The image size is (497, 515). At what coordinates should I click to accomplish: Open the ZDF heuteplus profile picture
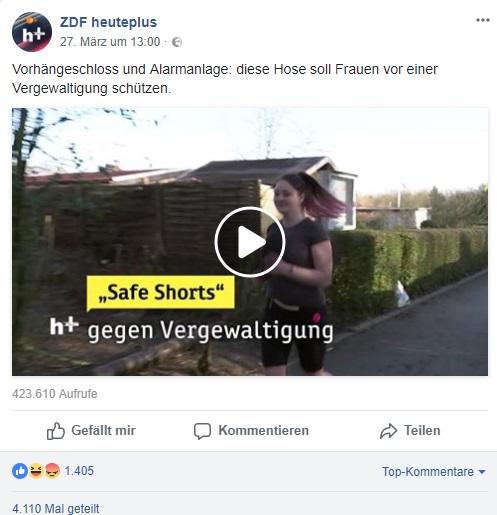click(x=32, y=32)
